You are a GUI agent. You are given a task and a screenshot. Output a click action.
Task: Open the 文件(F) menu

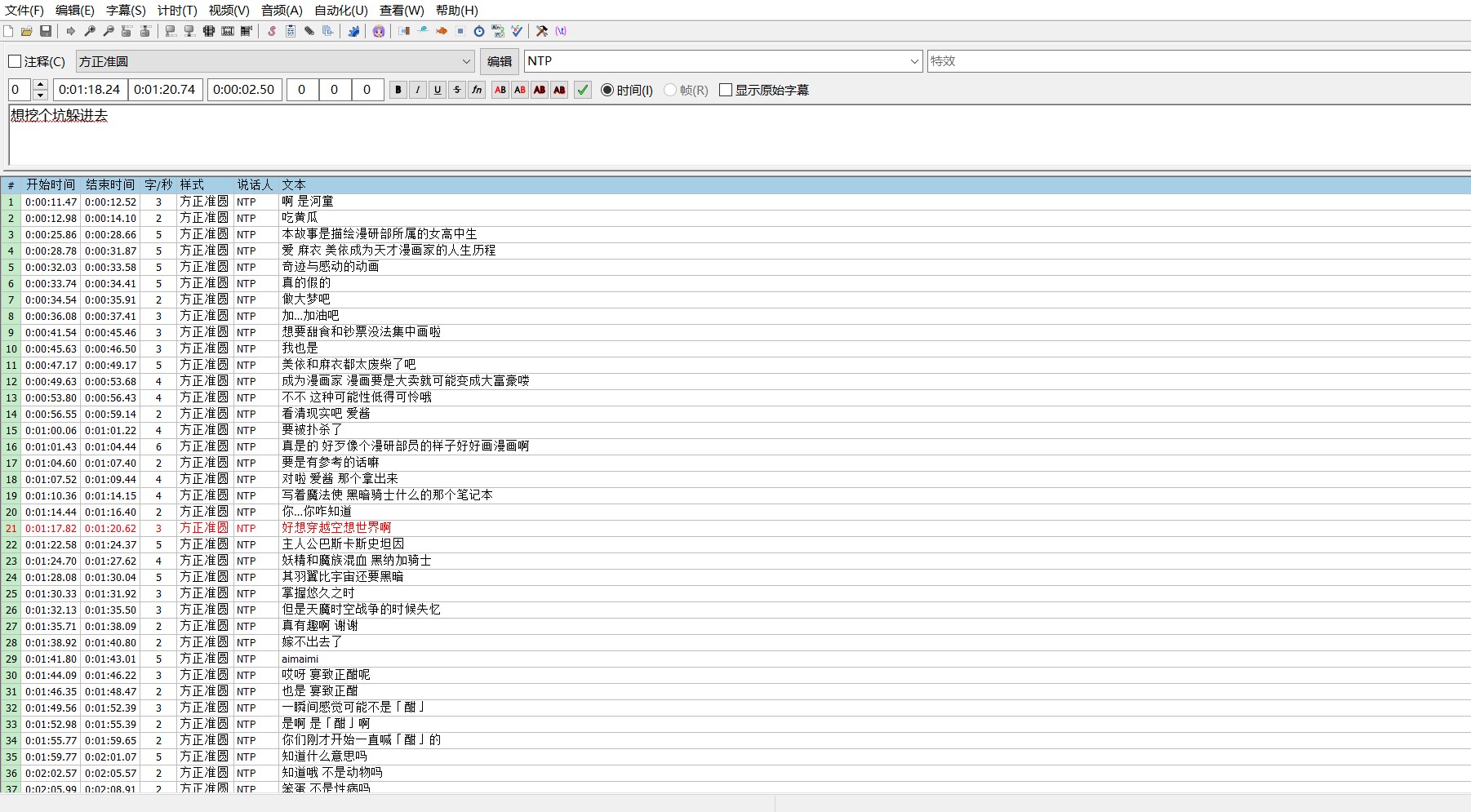(x=24, y=11)
